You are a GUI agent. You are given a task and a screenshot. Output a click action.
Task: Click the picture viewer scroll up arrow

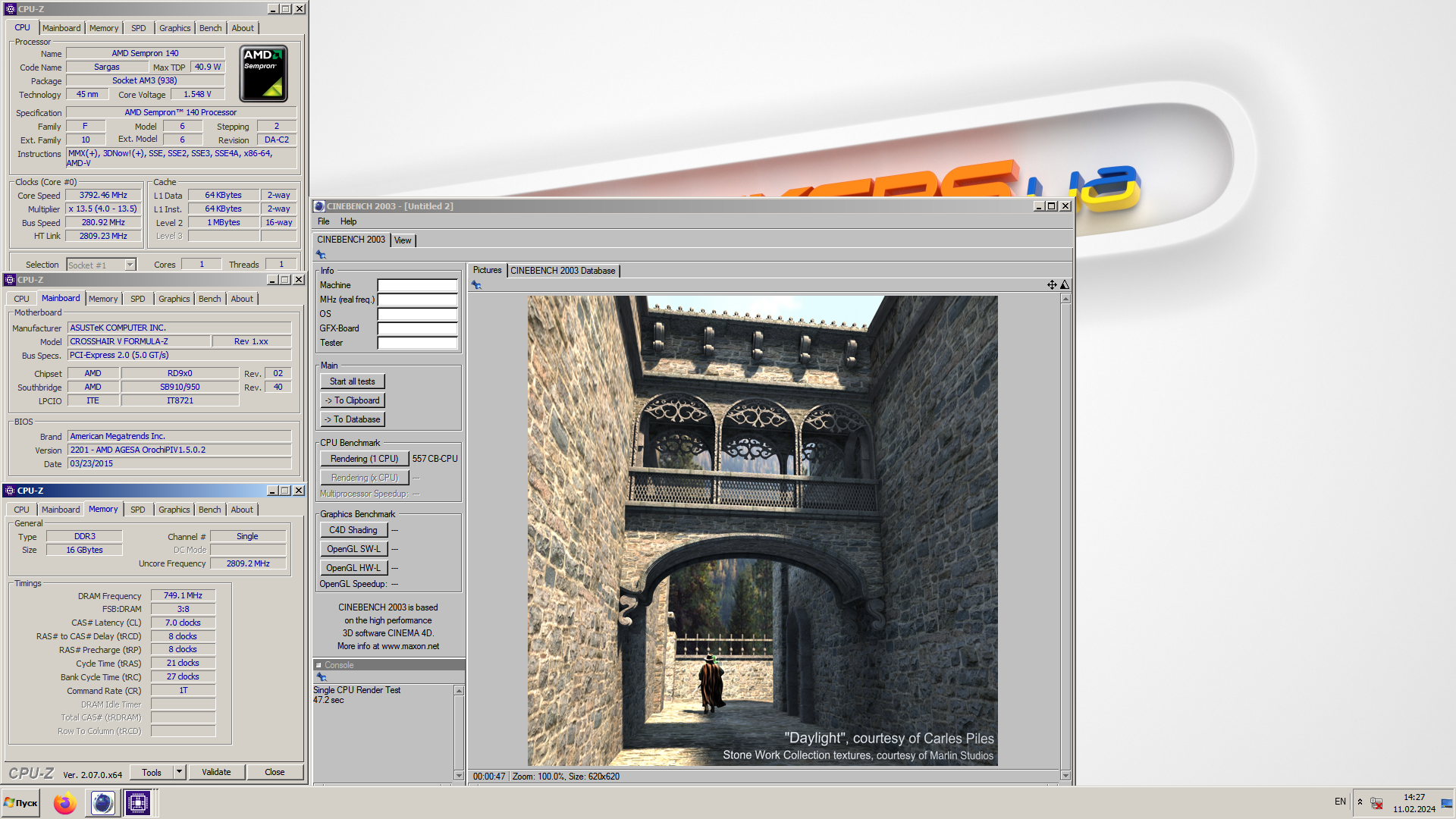pos(1065,299)
